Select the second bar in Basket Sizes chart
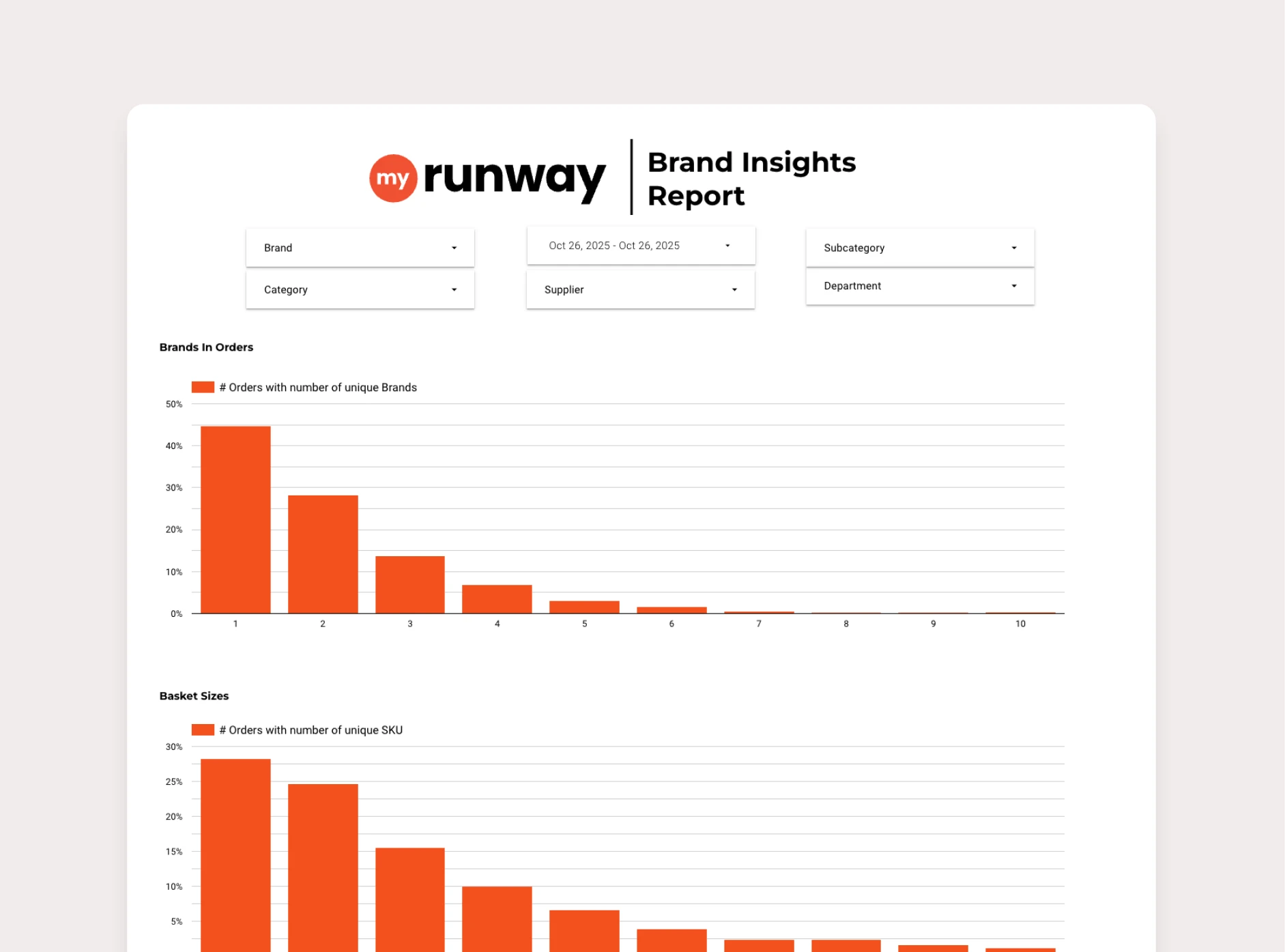Screen dimensions: 1285x952 click(323, 868)
